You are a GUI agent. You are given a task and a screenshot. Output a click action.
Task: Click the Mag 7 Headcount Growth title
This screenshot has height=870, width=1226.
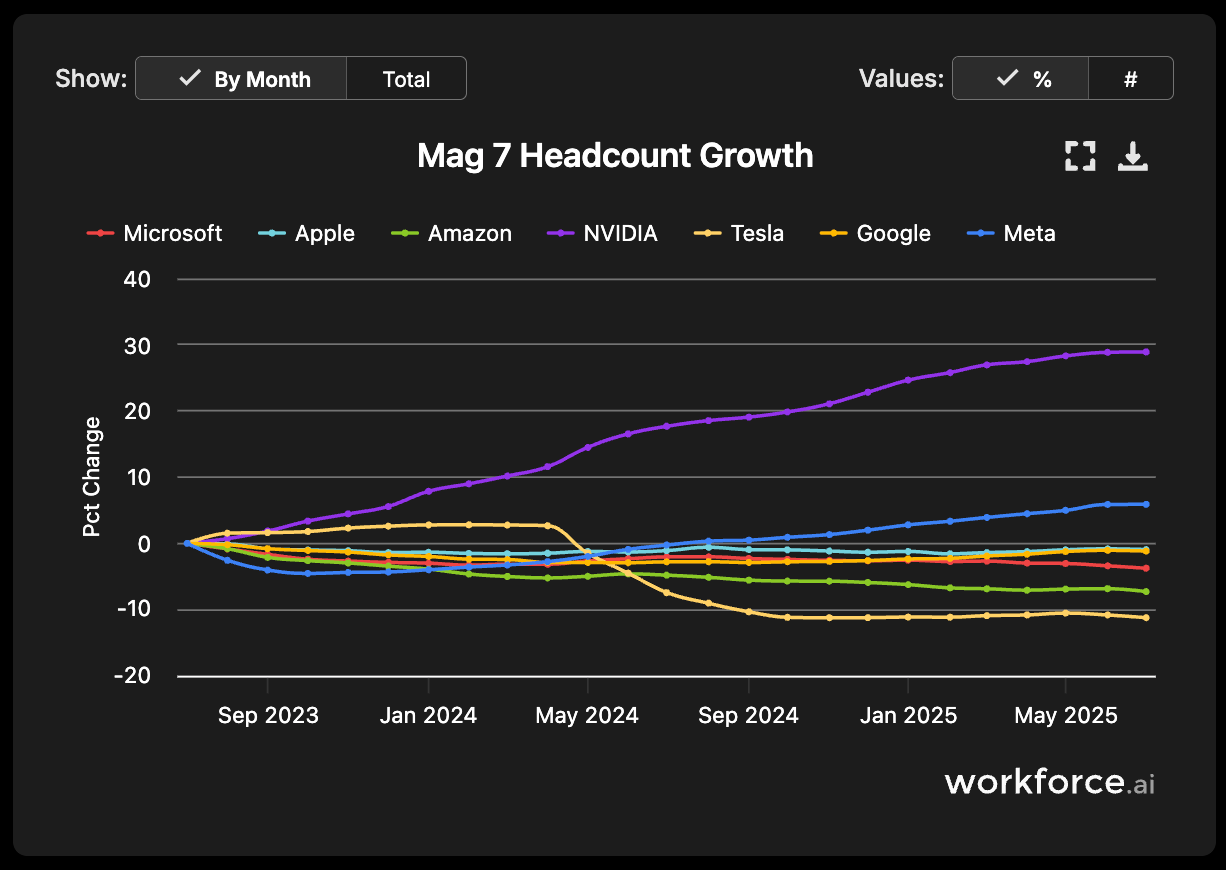[x=615, y=156]
